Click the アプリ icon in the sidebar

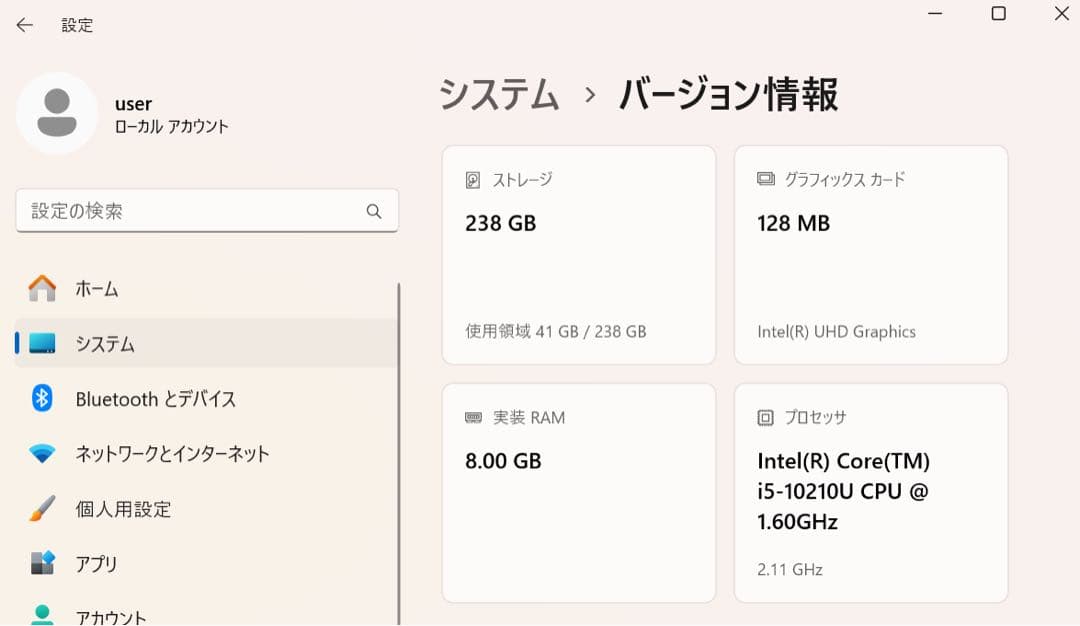[x=41, y=564]
